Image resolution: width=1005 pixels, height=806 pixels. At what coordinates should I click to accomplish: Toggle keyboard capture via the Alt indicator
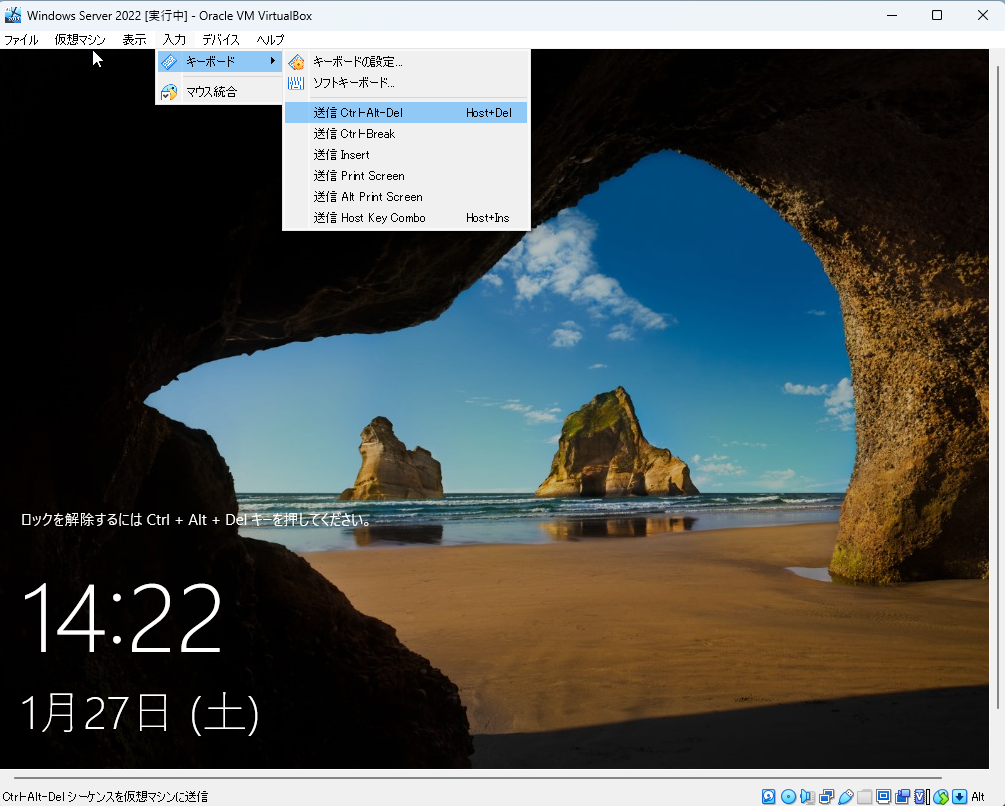tap(977, 796)
